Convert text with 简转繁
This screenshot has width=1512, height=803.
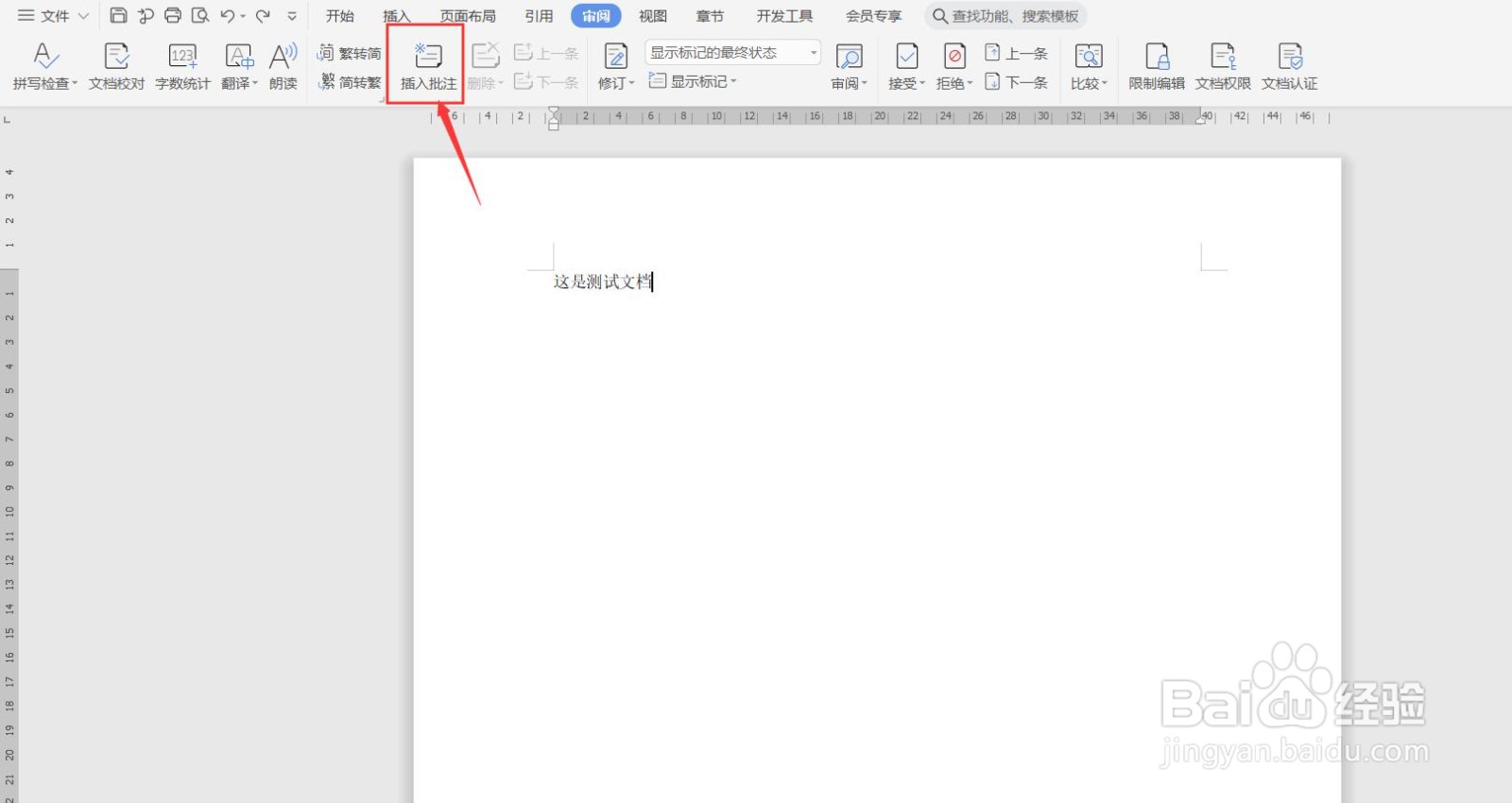(350, 82)
